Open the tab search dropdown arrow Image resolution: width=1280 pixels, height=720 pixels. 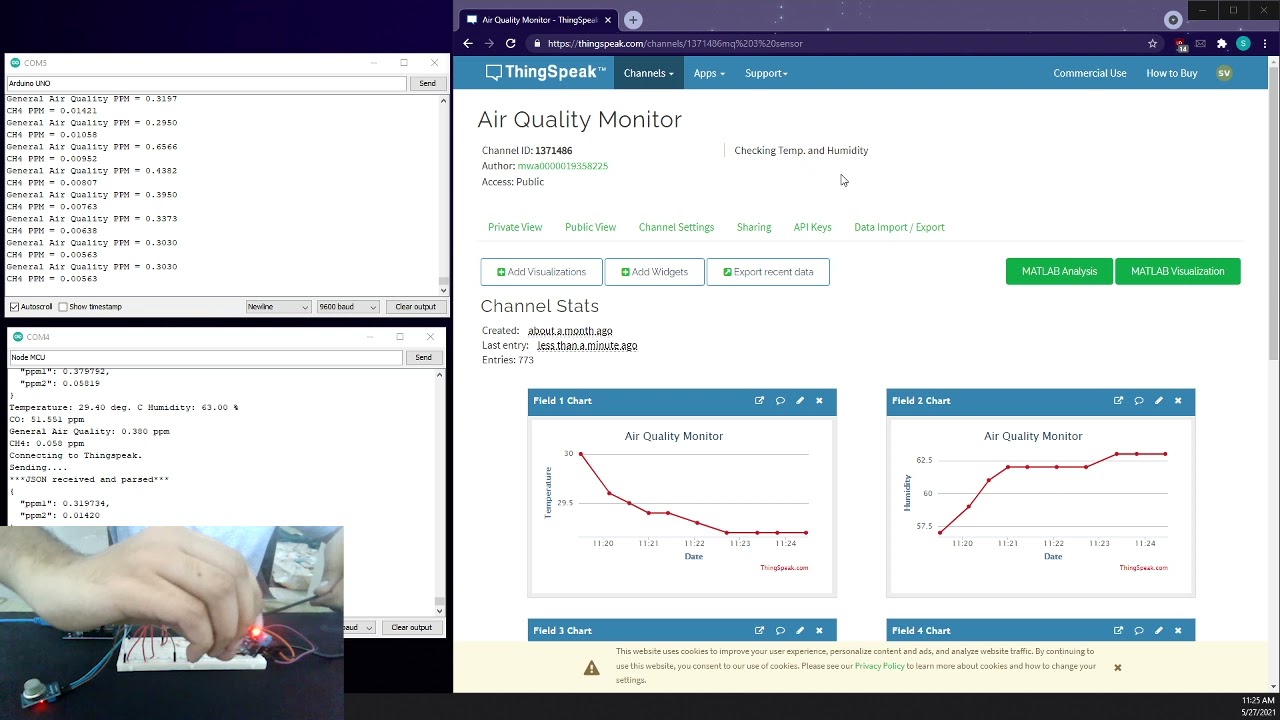coord(1173,20)
